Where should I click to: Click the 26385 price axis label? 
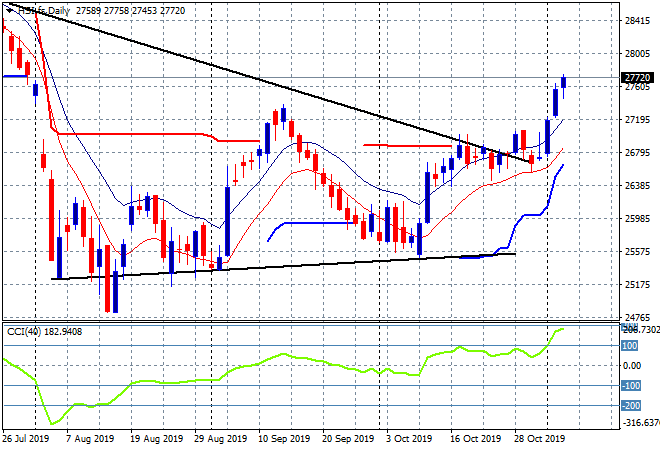(x=637, y=186)
